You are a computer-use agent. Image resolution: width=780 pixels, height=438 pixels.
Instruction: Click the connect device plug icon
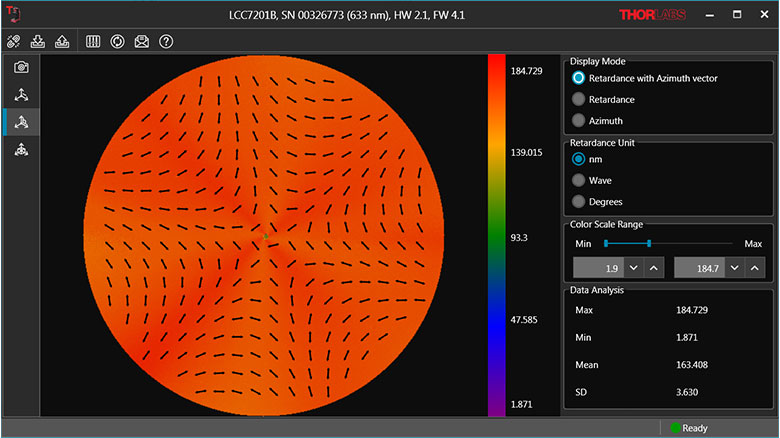(x=14, y=41)
